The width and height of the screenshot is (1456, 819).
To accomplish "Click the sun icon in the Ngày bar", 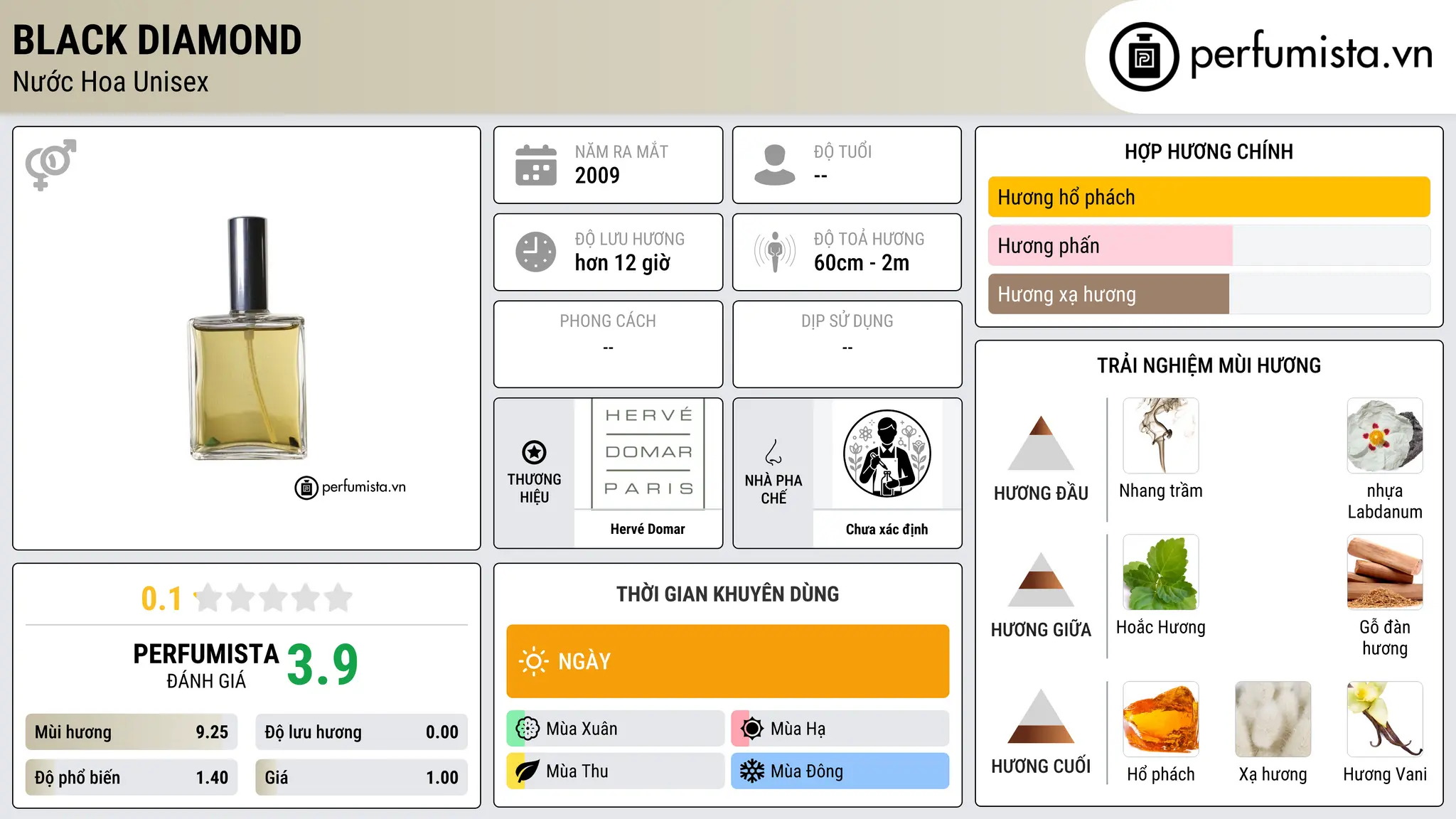I will 533,661.
